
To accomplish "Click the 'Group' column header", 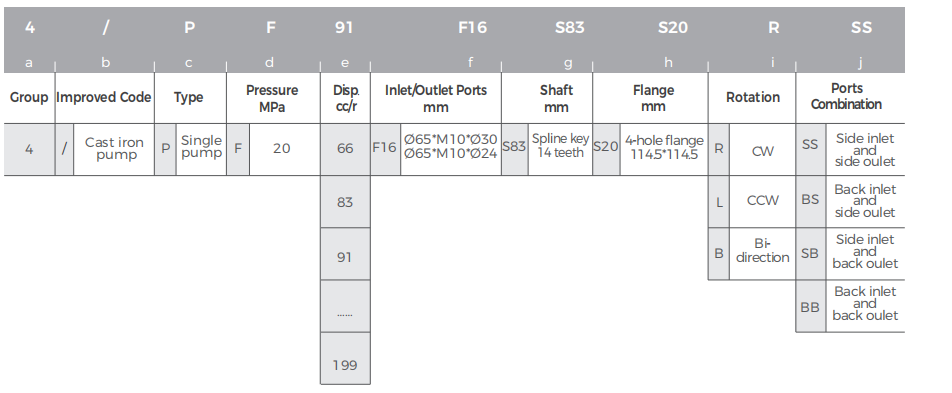I will pos(29,98).
